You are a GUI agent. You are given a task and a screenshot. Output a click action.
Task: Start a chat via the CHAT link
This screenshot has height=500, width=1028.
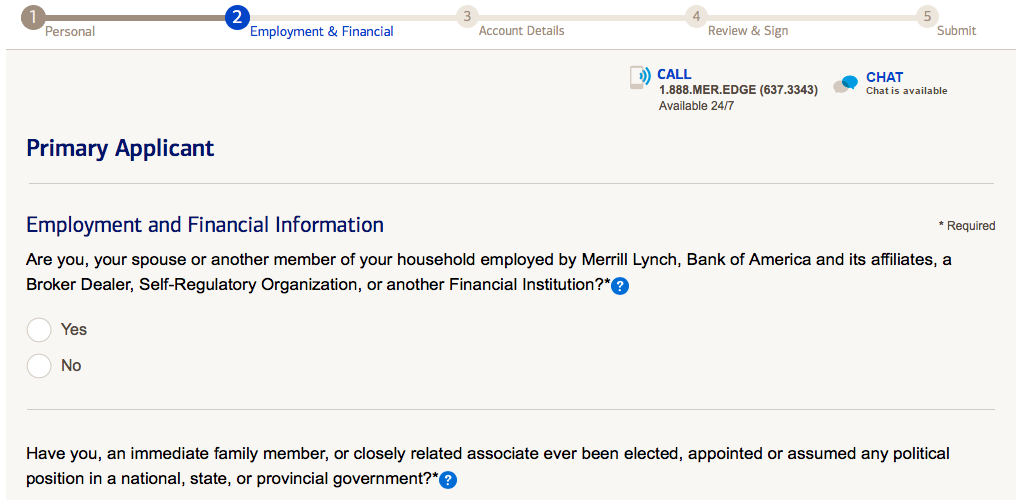pyautogui.click(x=884, y=77)
